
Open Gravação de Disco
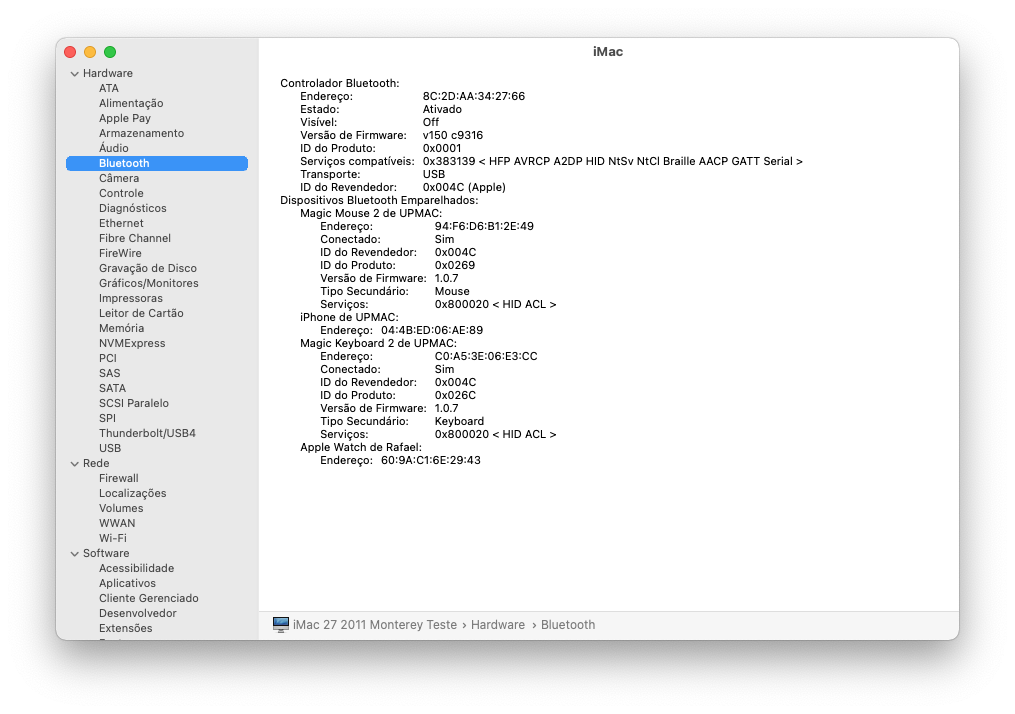coord(148,268)
